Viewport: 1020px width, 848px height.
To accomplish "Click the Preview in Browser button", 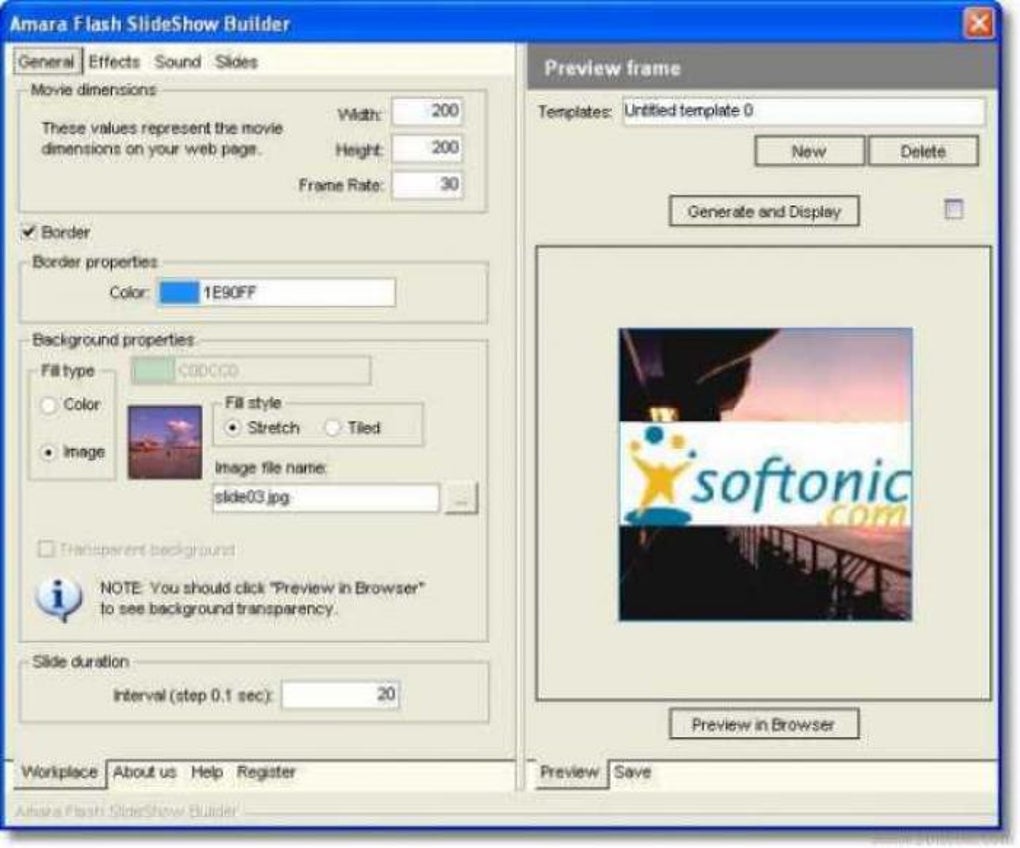I will (766, 726).
